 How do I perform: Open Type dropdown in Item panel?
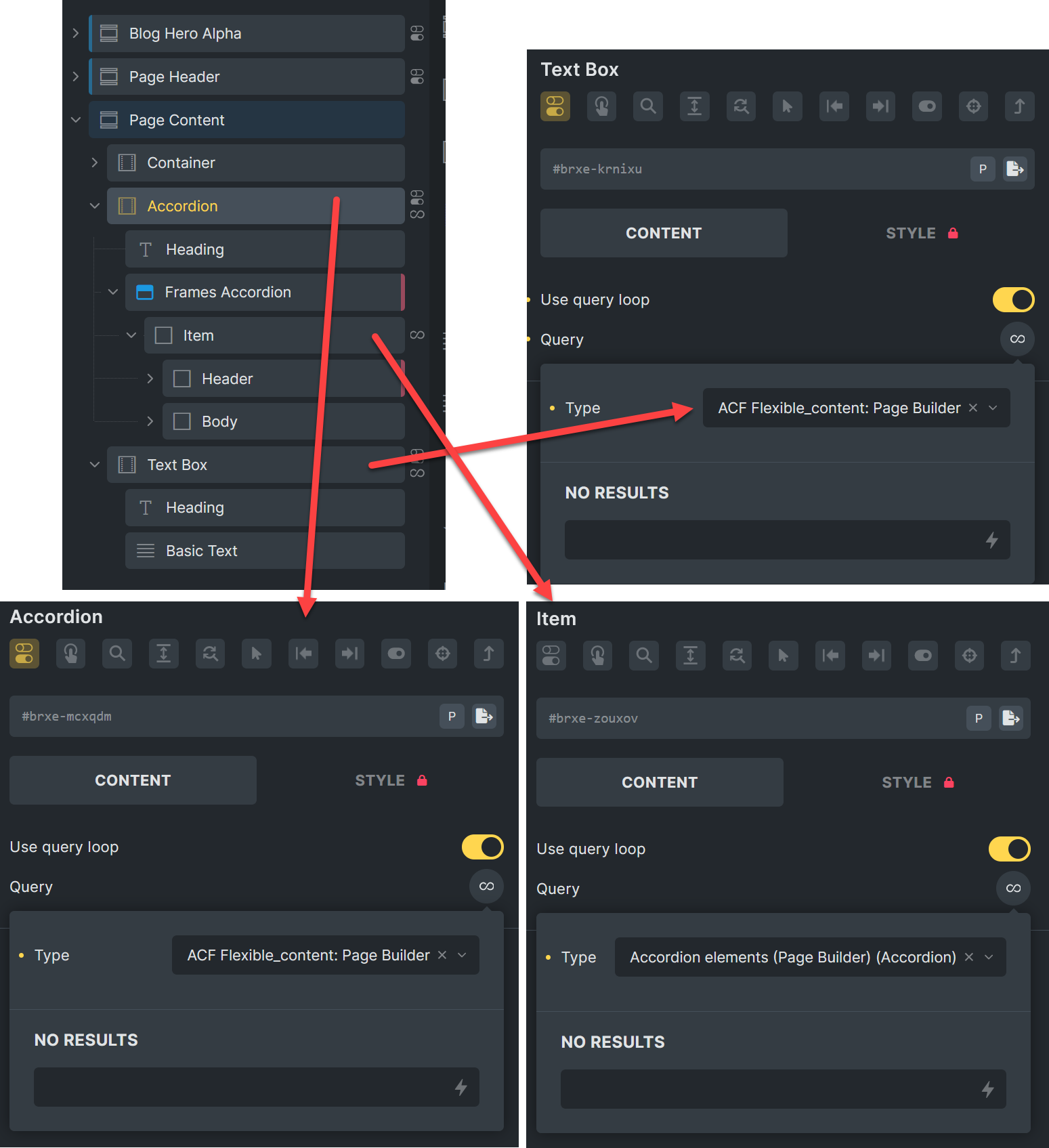tap(810, 957)
